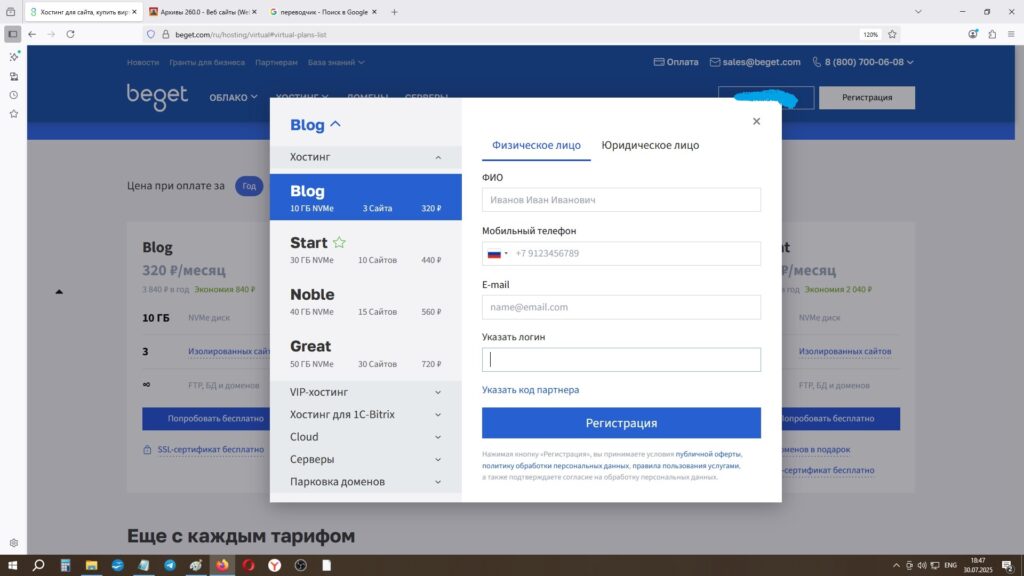
Task: Click the browser Back arrow
Action: click(32, 34)
